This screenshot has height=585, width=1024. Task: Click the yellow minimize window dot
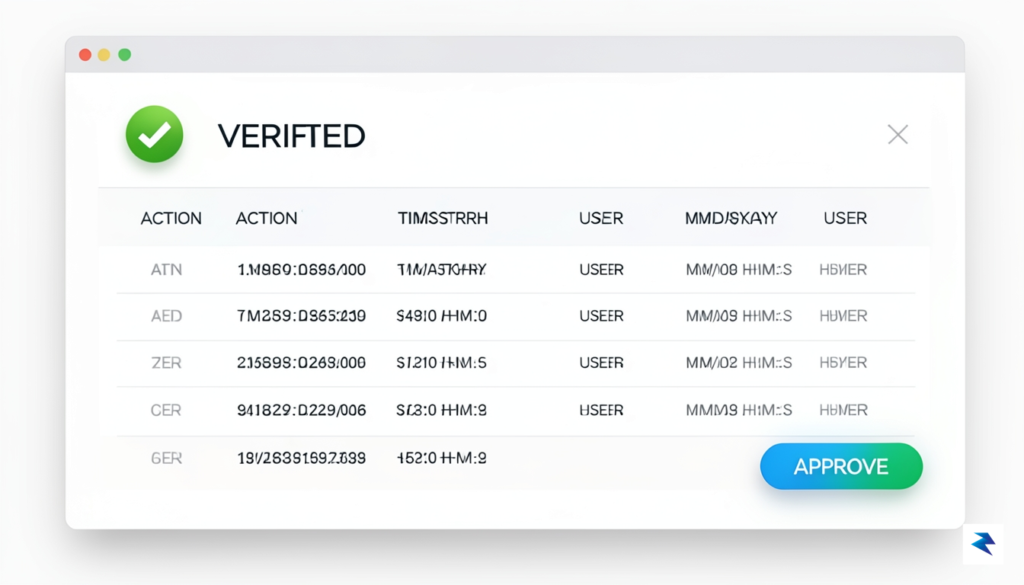click(x=104, y=55)
